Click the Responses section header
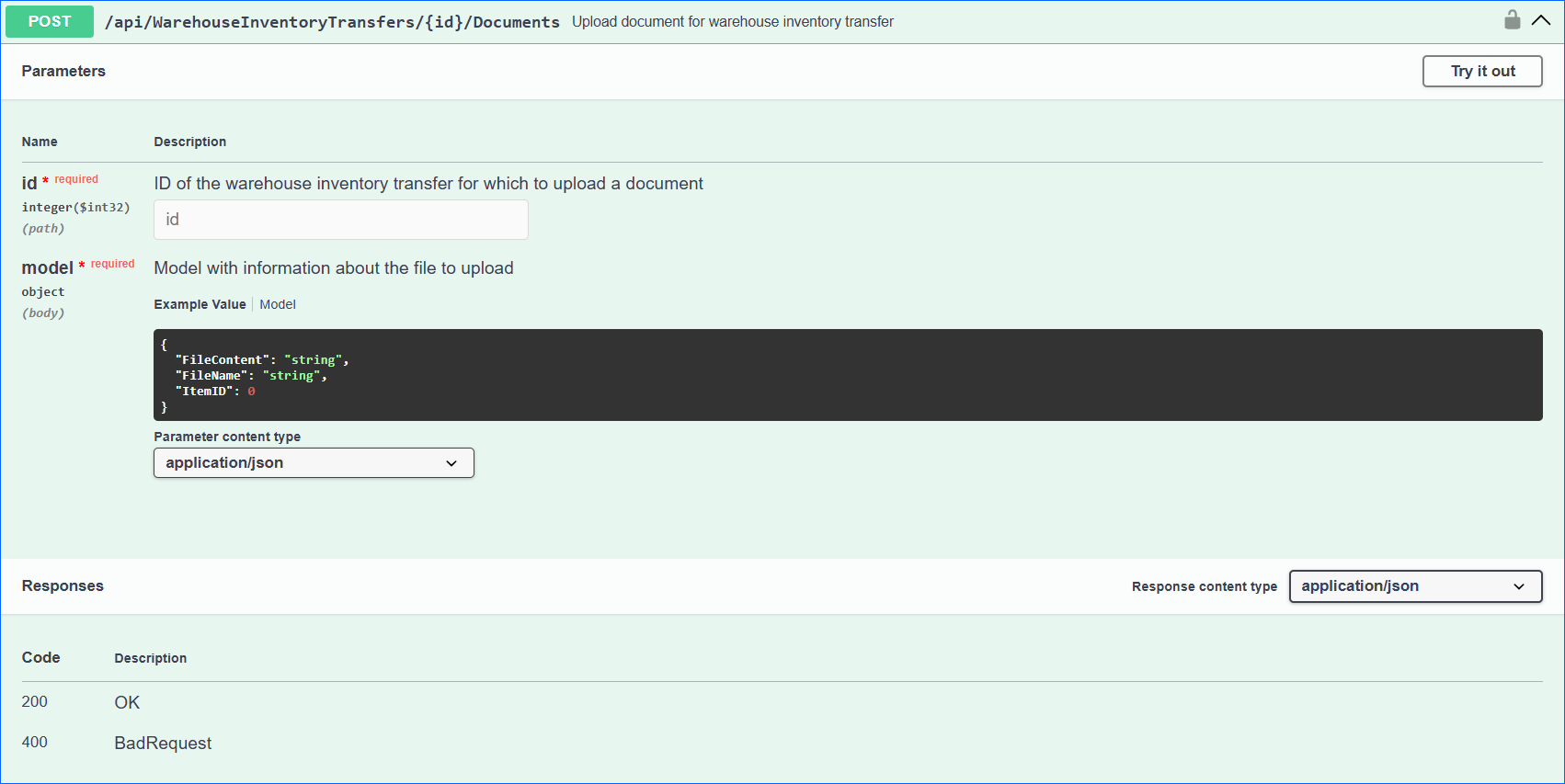1565x784 pixels. (63, 586)
